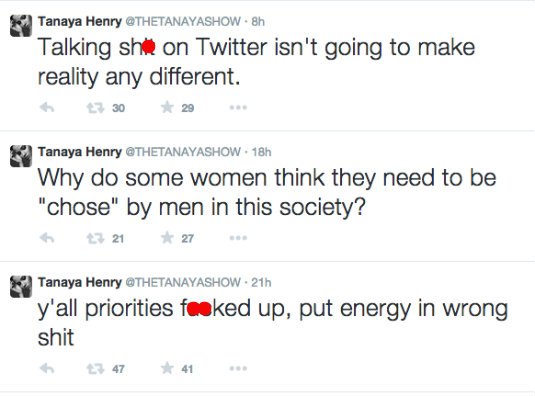Image resolution: width=535 pixels, height=396 pixels.
Task: Open the avatar beside the 21h tweet
Action: tap(21, 287)
